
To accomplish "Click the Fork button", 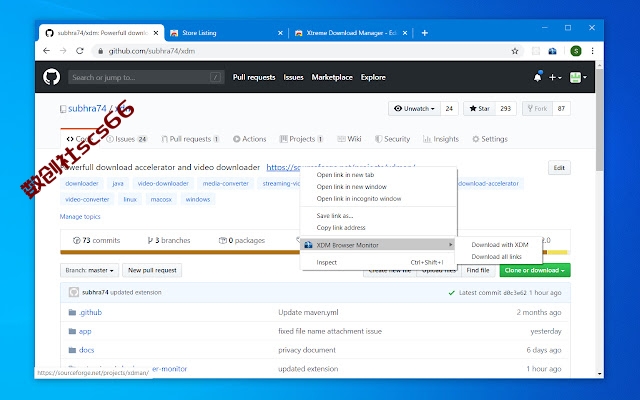I will pos(537,109).
